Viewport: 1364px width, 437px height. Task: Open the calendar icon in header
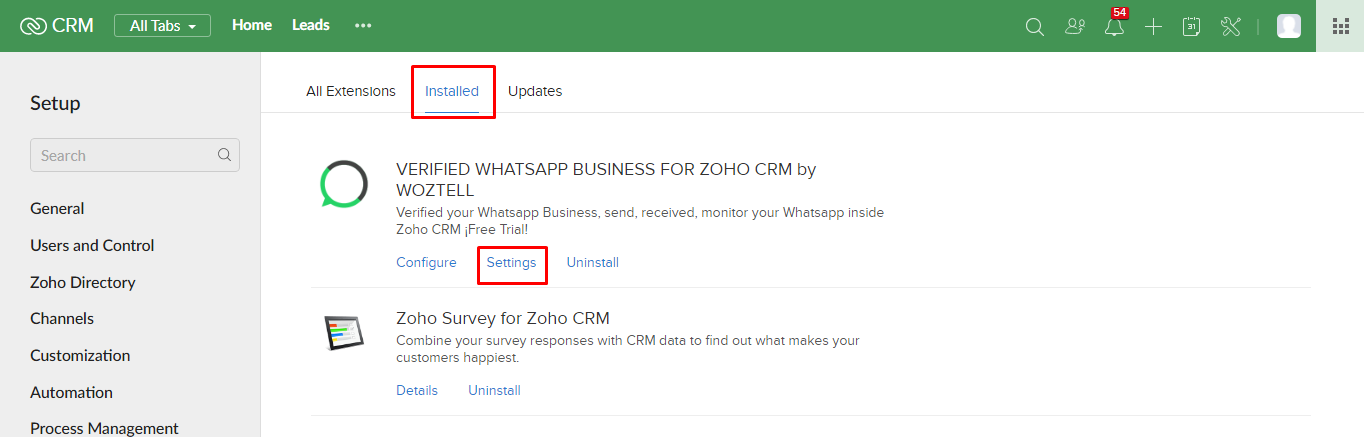(x=1191, y=27)
